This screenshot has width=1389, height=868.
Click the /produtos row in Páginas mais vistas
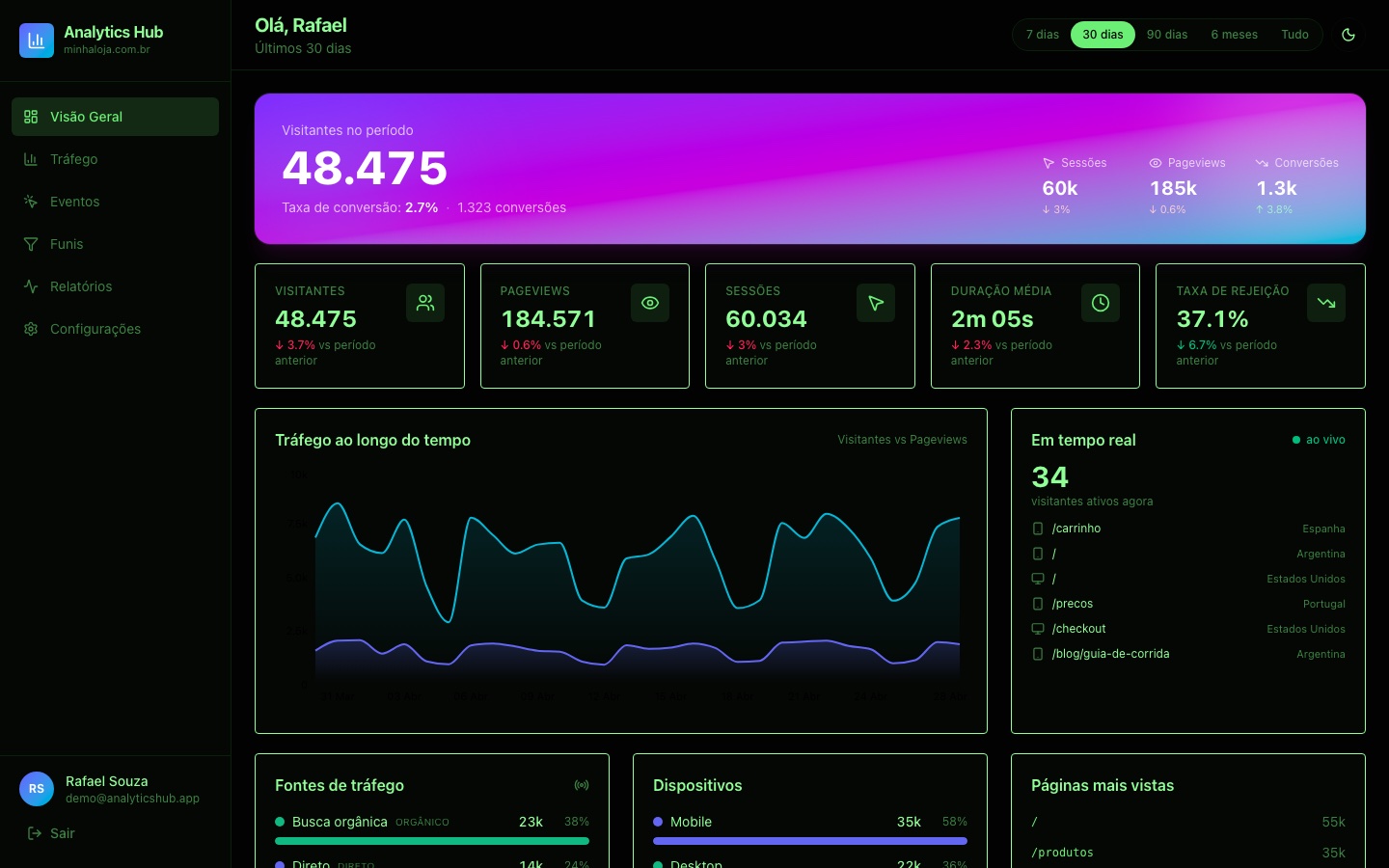point(1188,853)
